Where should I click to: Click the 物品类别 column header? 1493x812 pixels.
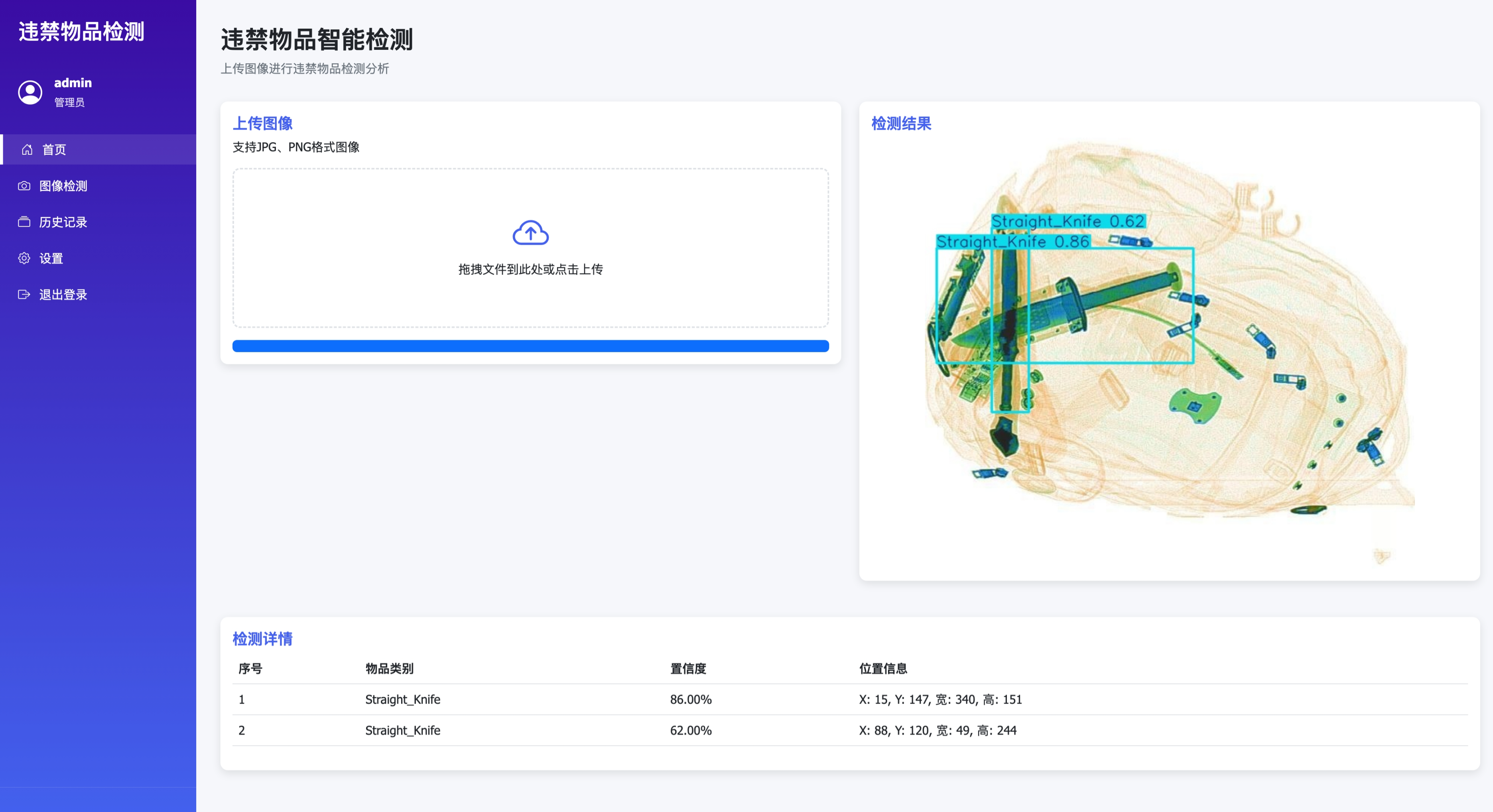(x=390, y=668)
